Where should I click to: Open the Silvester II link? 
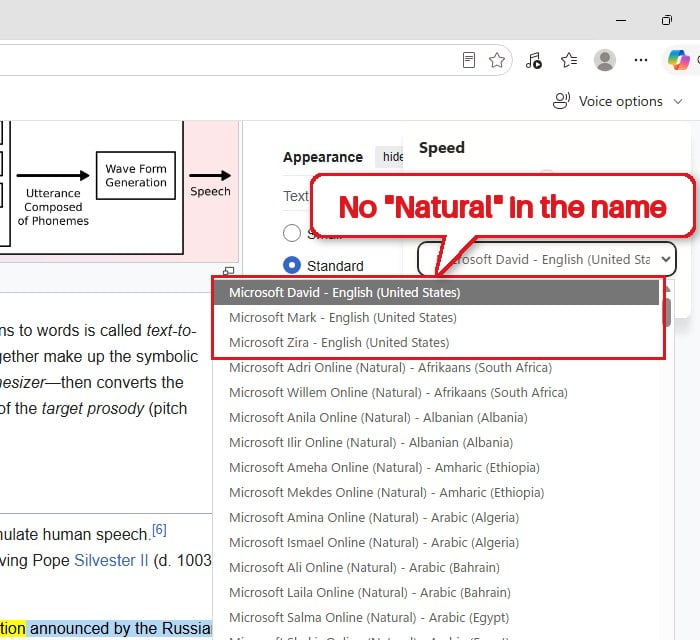(x=111, y=560)
